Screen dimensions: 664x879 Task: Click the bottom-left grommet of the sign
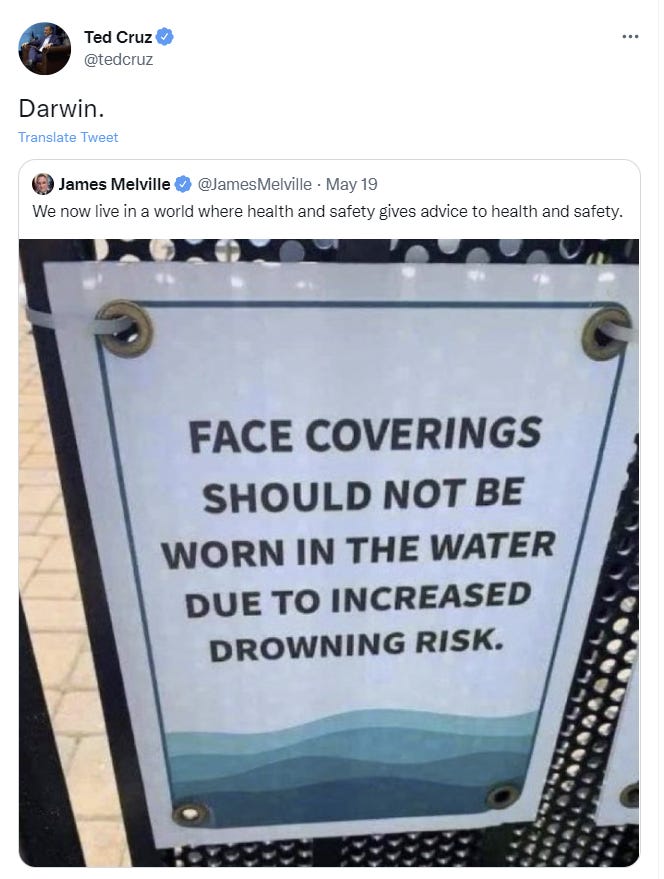tap(191, 812)
